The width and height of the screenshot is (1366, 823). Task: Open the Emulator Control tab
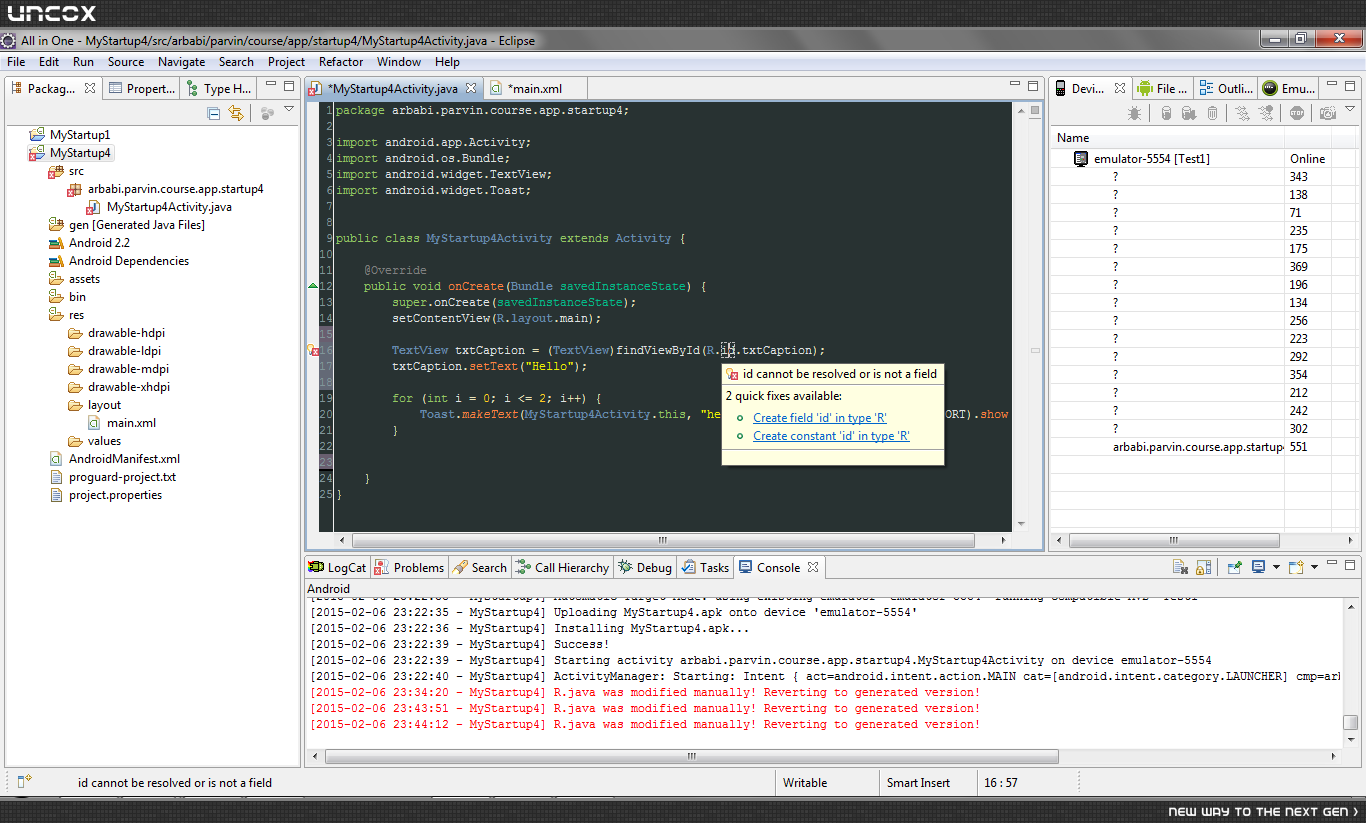point(1289,89)
